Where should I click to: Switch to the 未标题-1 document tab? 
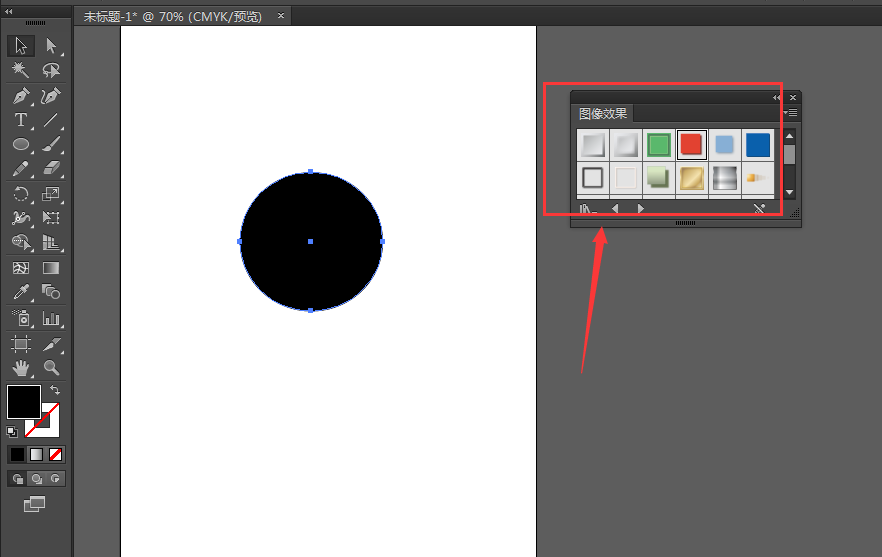(173, 16)
